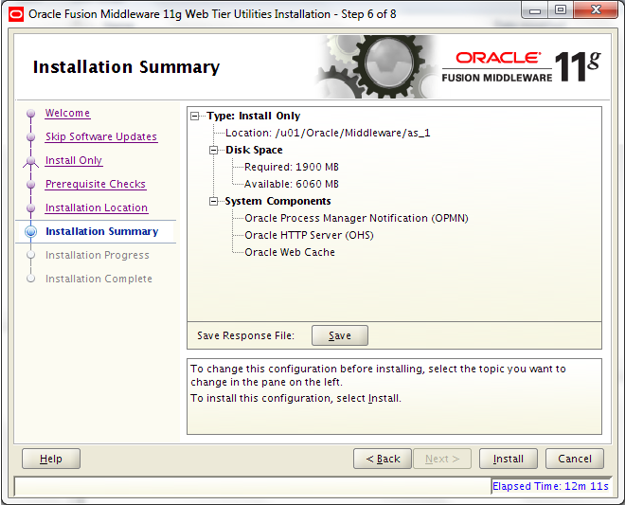Go to Skip Software Updates step
The width and height of the screenshot is (626, 506).
(101, 137)
